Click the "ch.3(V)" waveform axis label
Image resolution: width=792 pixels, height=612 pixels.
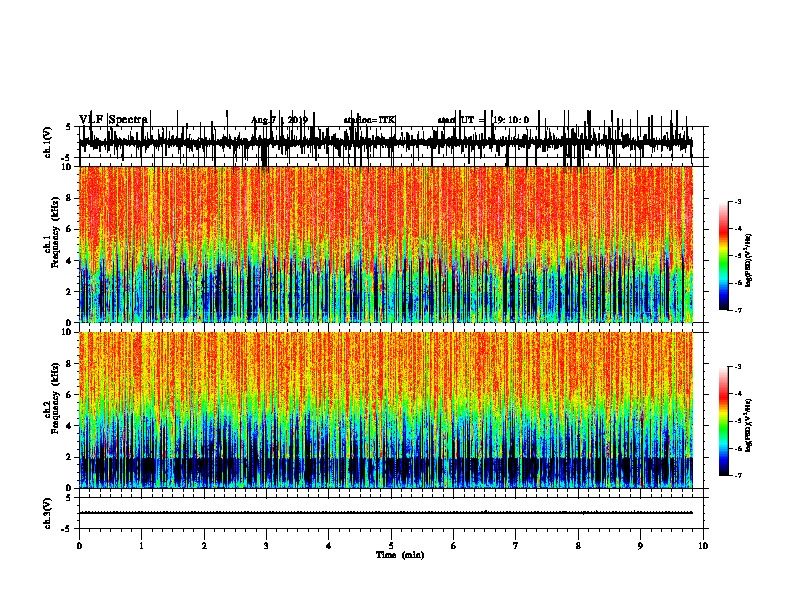(47, 514)
